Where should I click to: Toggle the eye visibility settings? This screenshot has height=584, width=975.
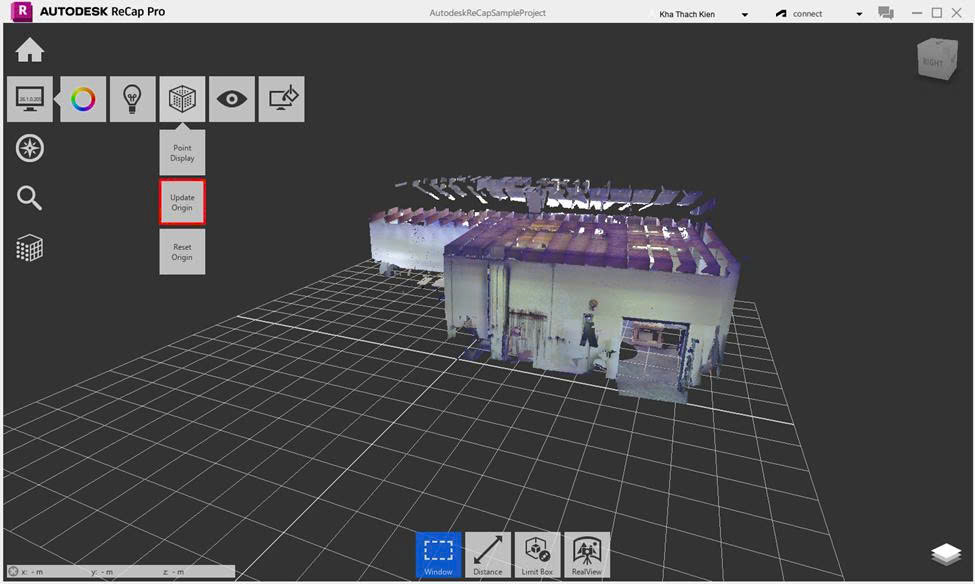click(x=232, y=99)
